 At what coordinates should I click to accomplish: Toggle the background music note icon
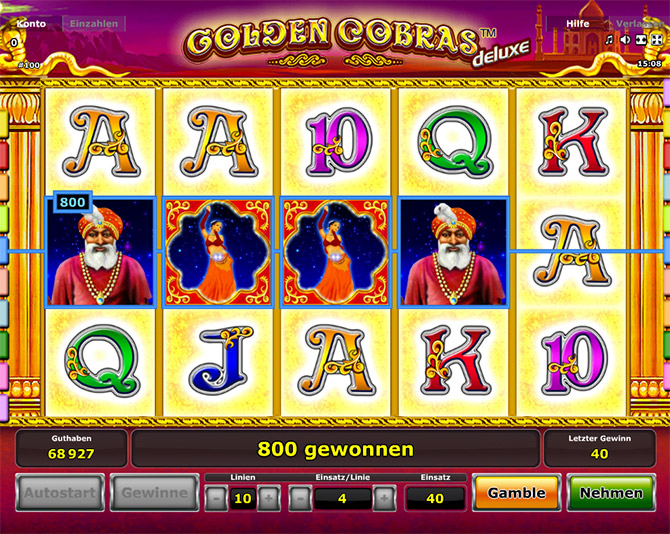(x=609, y=40)
